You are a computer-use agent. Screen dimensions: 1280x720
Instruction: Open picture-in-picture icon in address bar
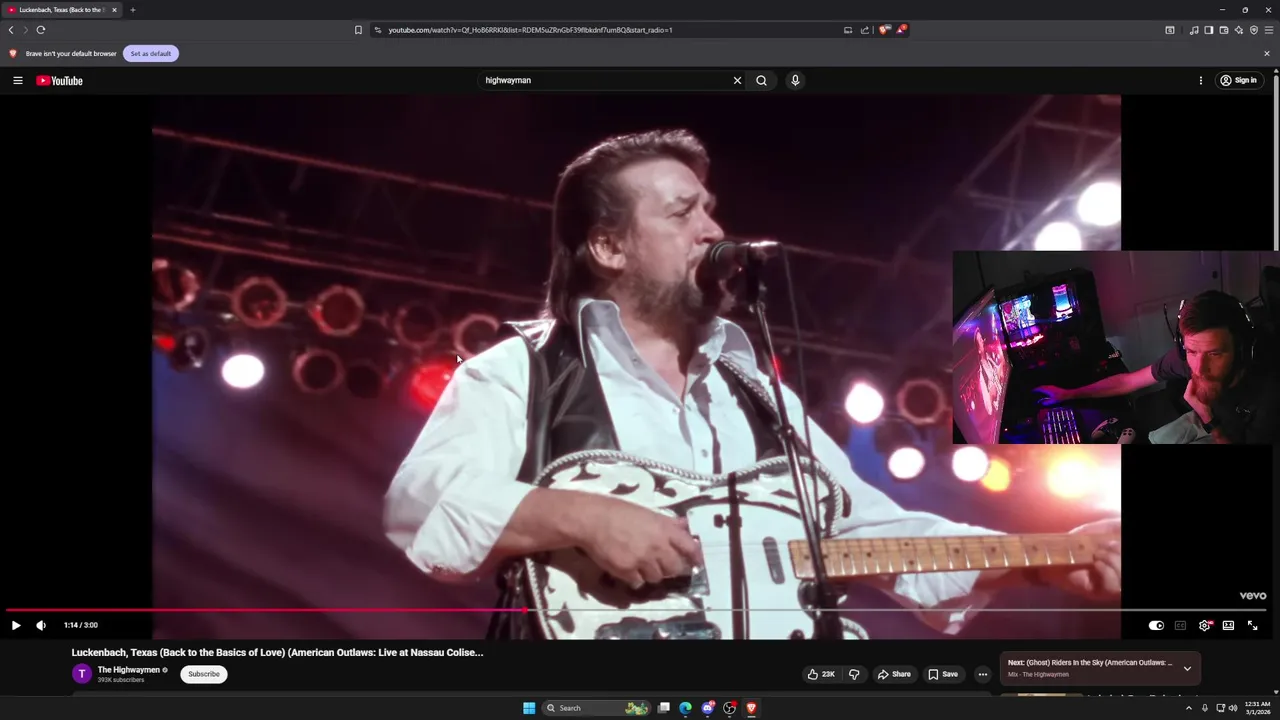848,30
